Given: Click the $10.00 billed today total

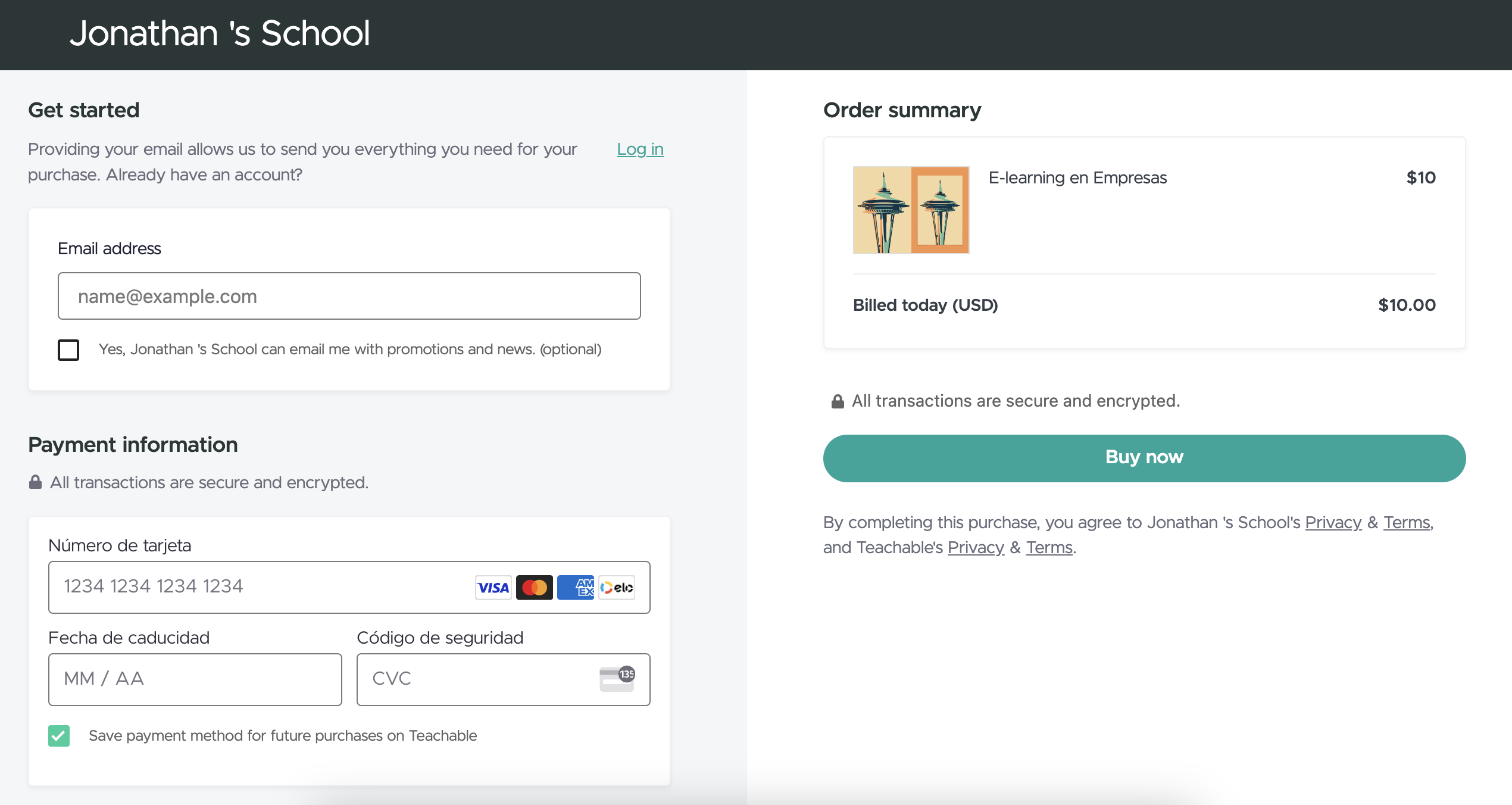Looking at the screenshot, I should point(1407,305).
